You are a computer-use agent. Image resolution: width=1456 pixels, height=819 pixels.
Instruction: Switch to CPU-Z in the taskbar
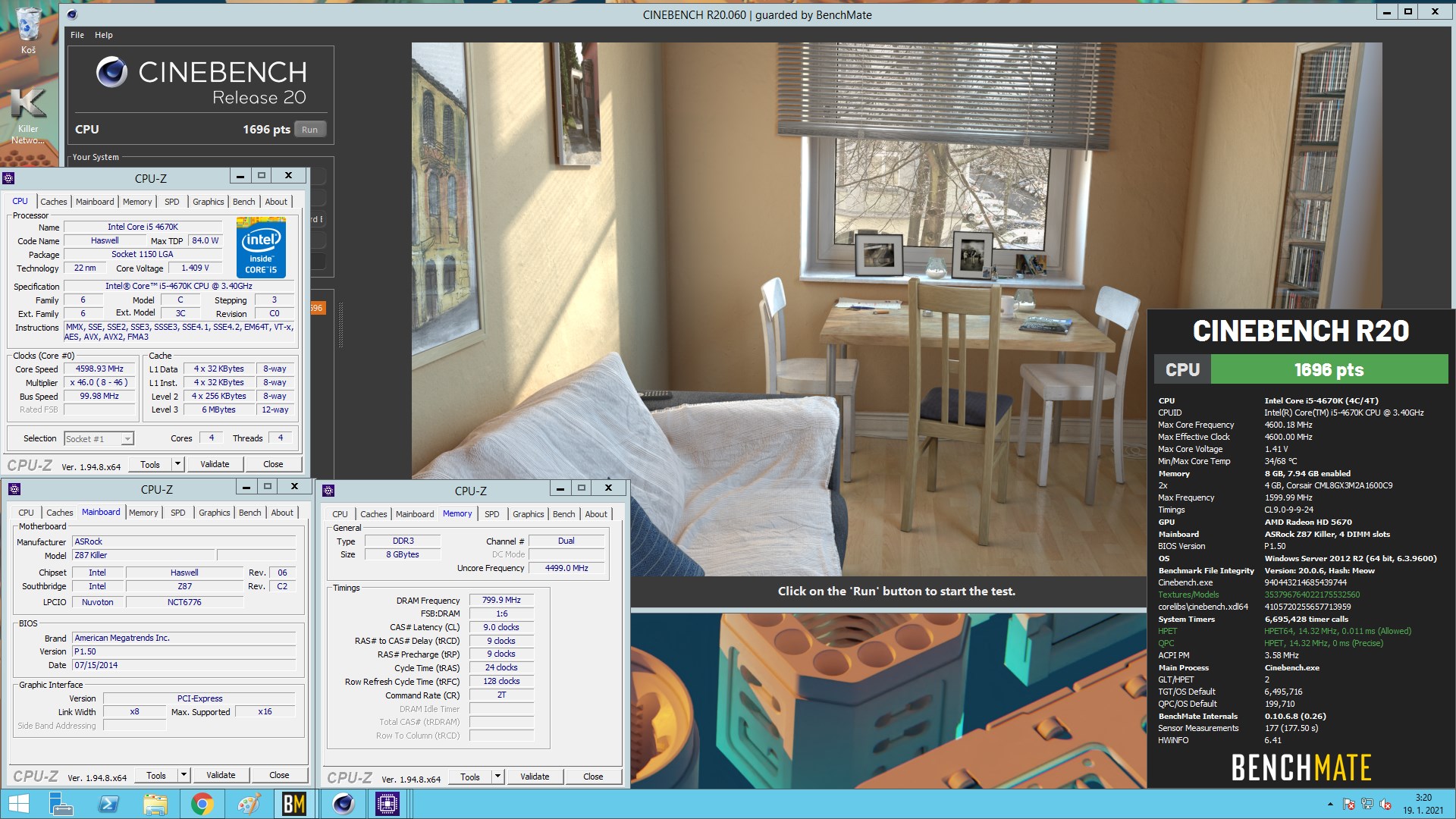388,804
